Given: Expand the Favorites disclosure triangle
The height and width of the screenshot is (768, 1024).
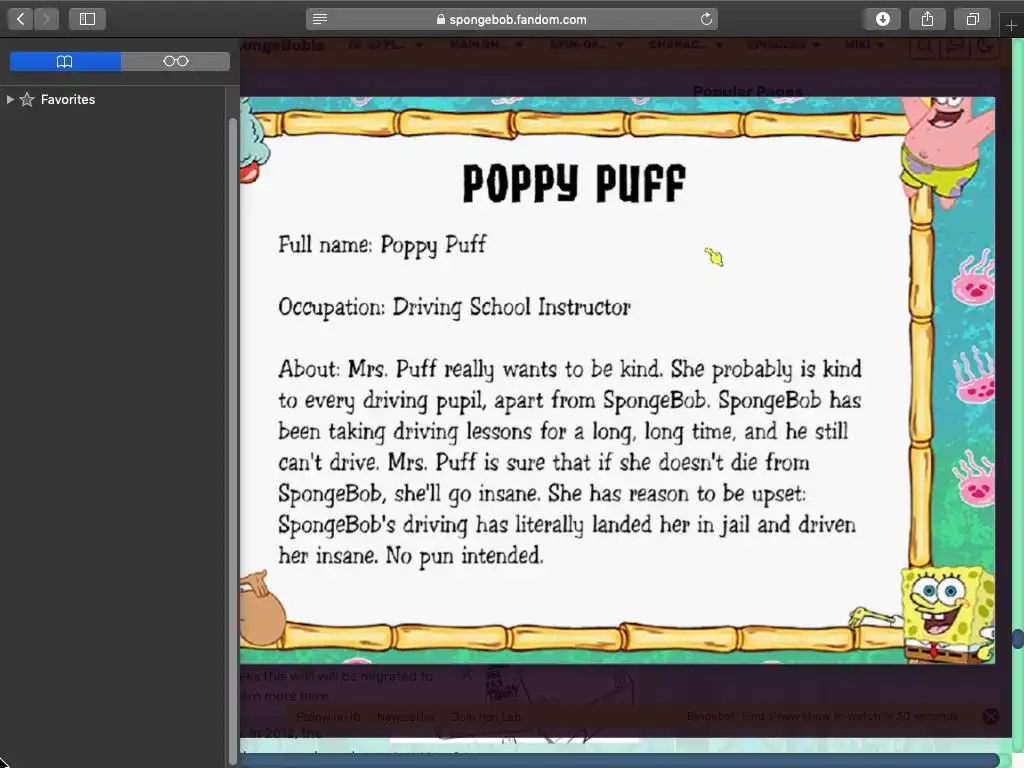Looking at the screenshot, I should click(10, 99).
